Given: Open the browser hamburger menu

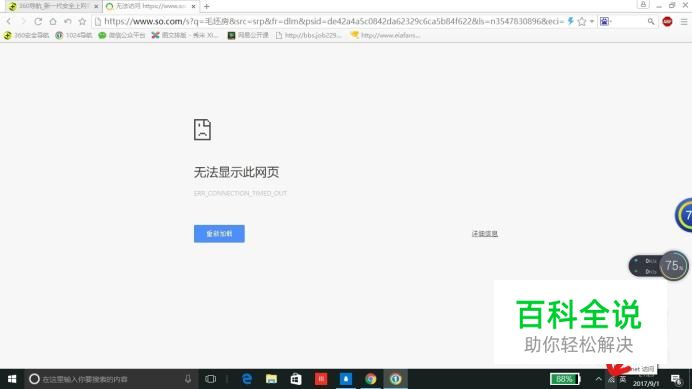Looking at the screenshot, I should 684,21.
